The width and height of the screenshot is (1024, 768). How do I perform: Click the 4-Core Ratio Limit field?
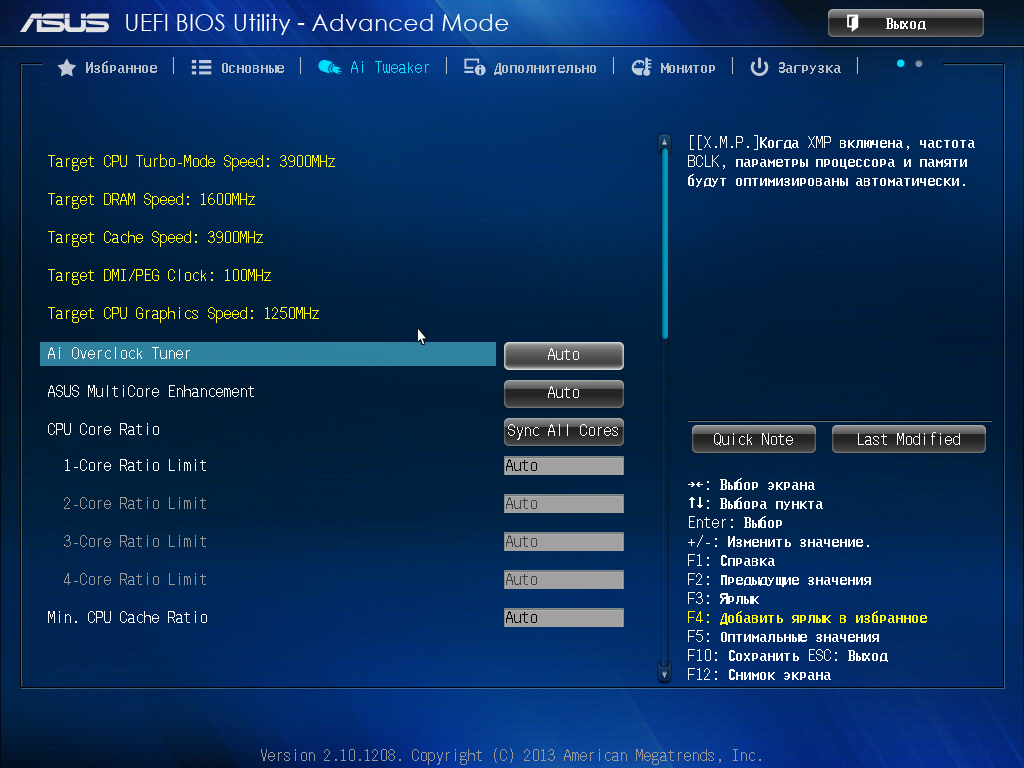pyautogui.click(x=564, y=579)
